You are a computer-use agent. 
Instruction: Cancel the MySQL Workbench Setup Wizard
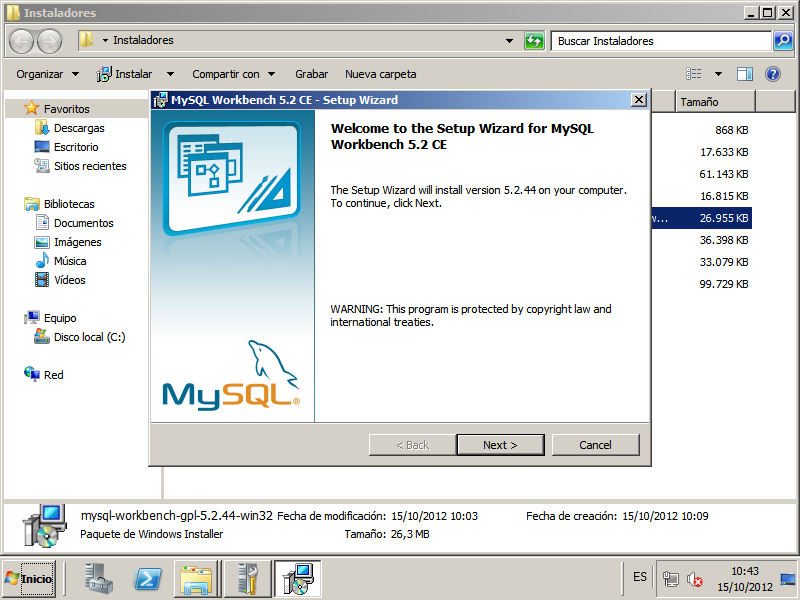[595, 445]
